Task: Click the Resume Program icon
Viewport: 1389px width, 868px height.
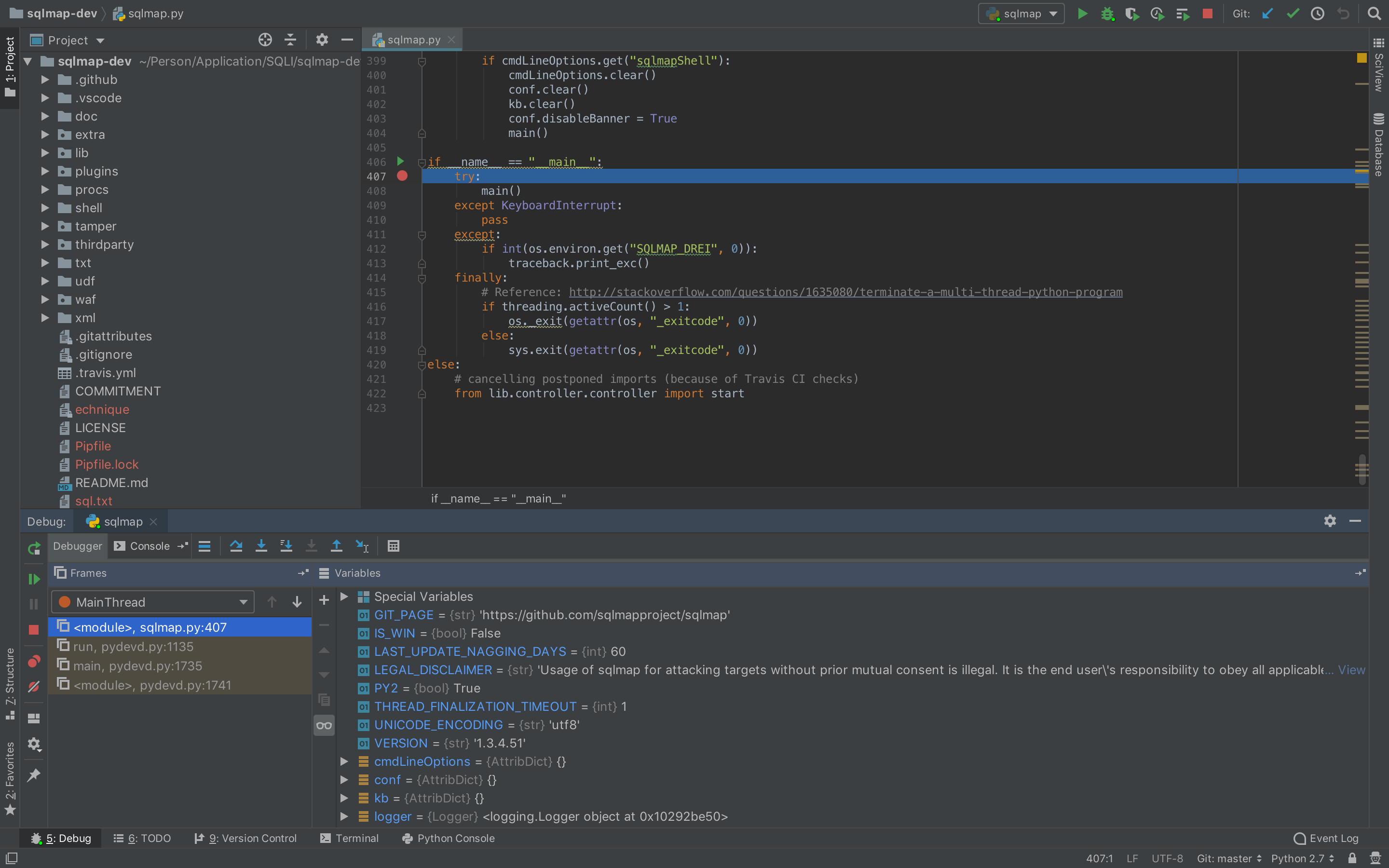Action: (x=34, y=579)
